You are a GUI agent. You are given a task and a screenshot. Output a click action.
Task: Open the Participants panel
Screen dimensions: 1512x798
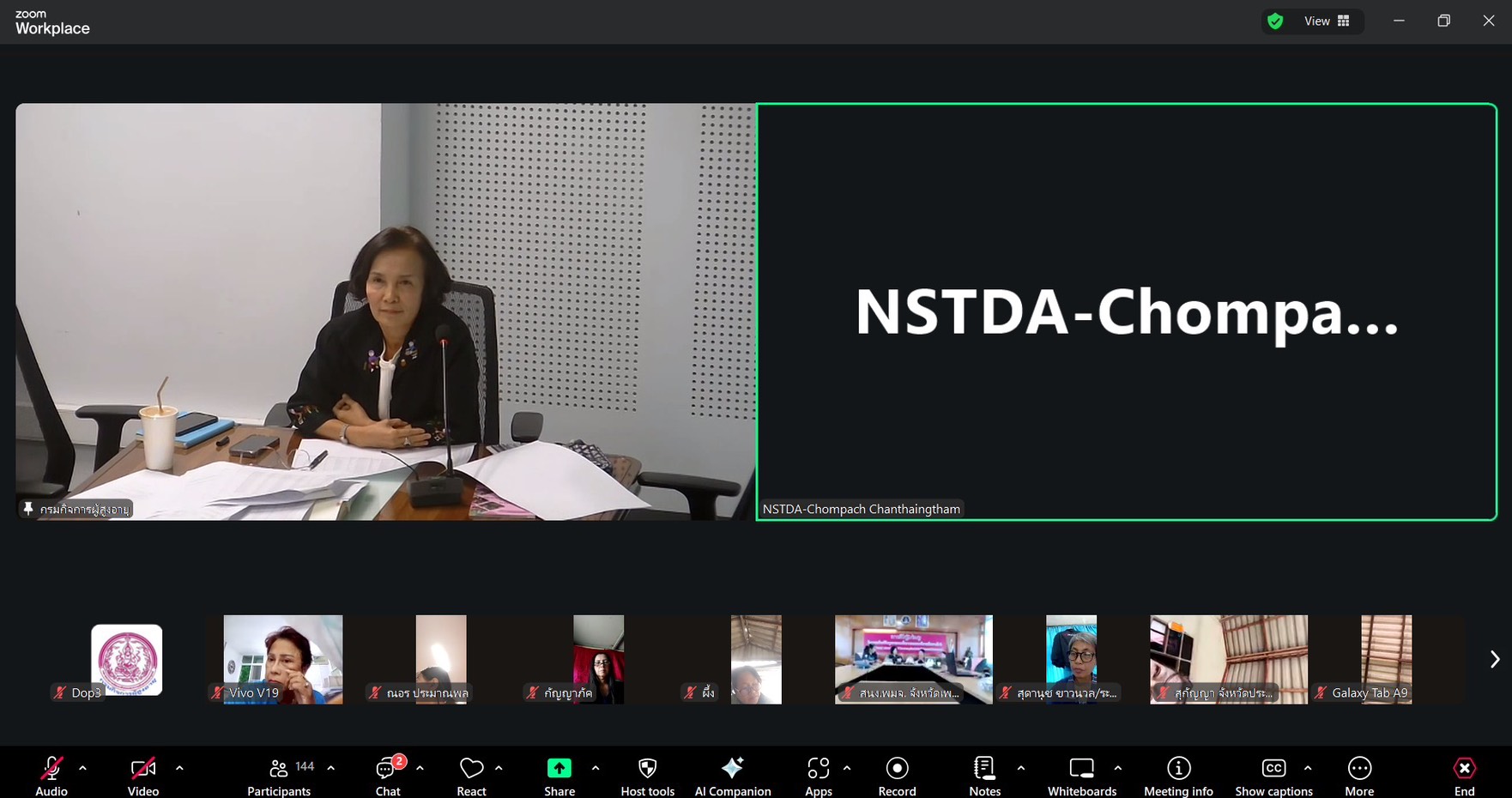[x=279, y=776]
